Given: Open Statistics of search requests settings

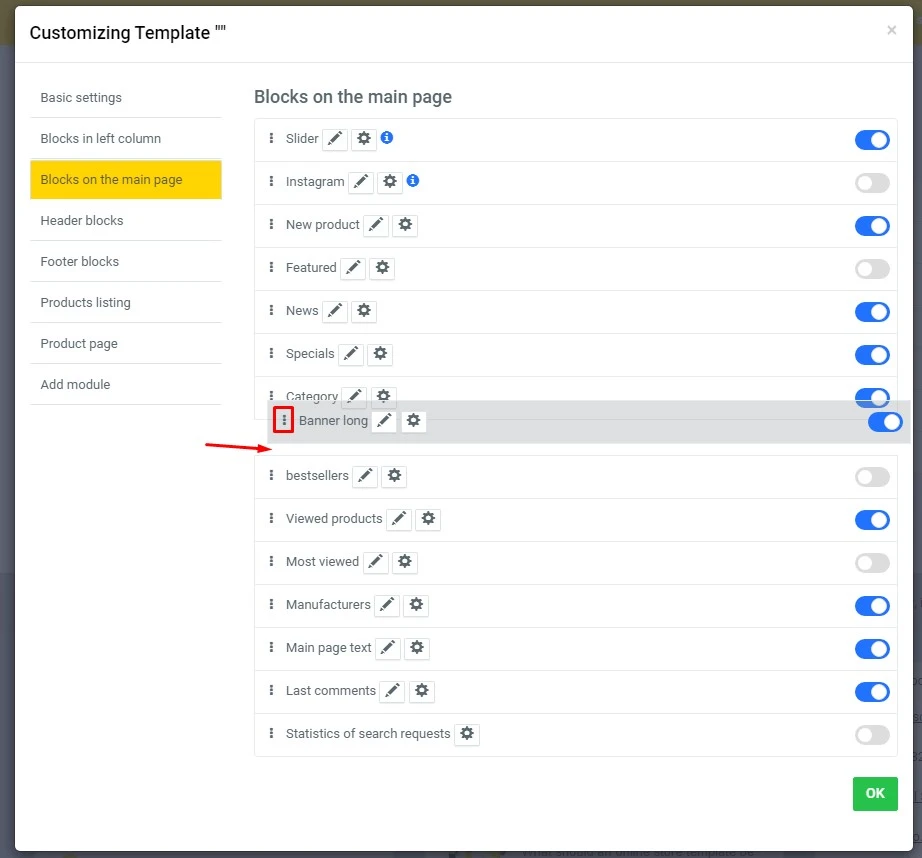Looking at the screenshot, I should click(467, 734).
